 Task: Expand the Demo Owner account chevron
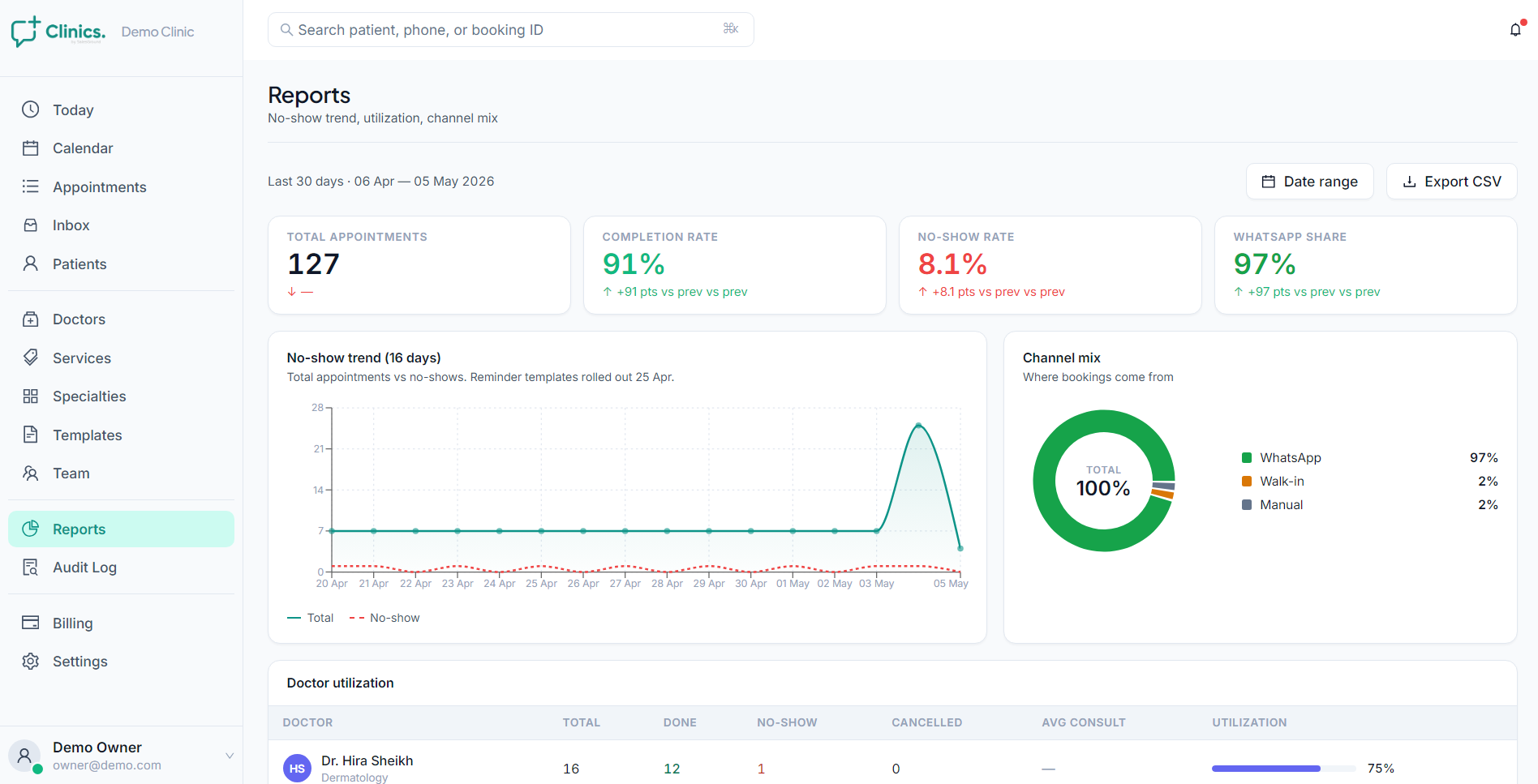pyautogui.click(x=230, y=756)
